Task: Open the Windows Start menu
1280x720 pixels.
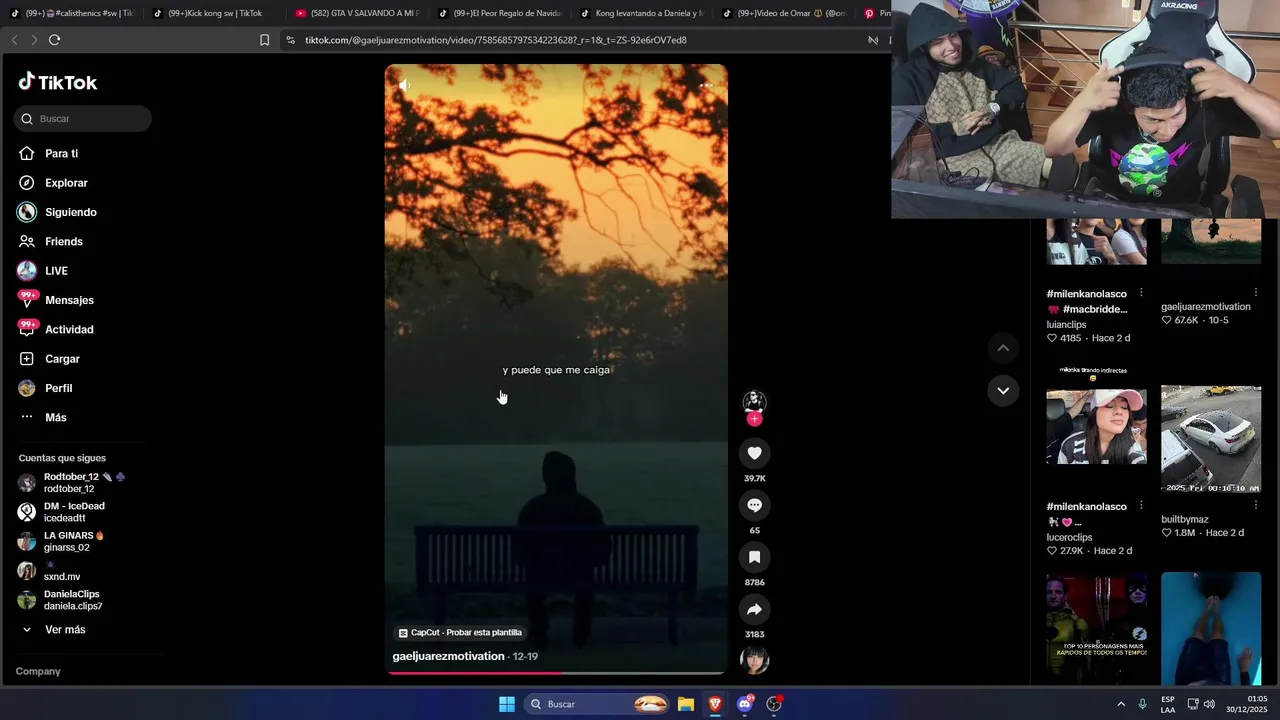Action: [507, 704]
